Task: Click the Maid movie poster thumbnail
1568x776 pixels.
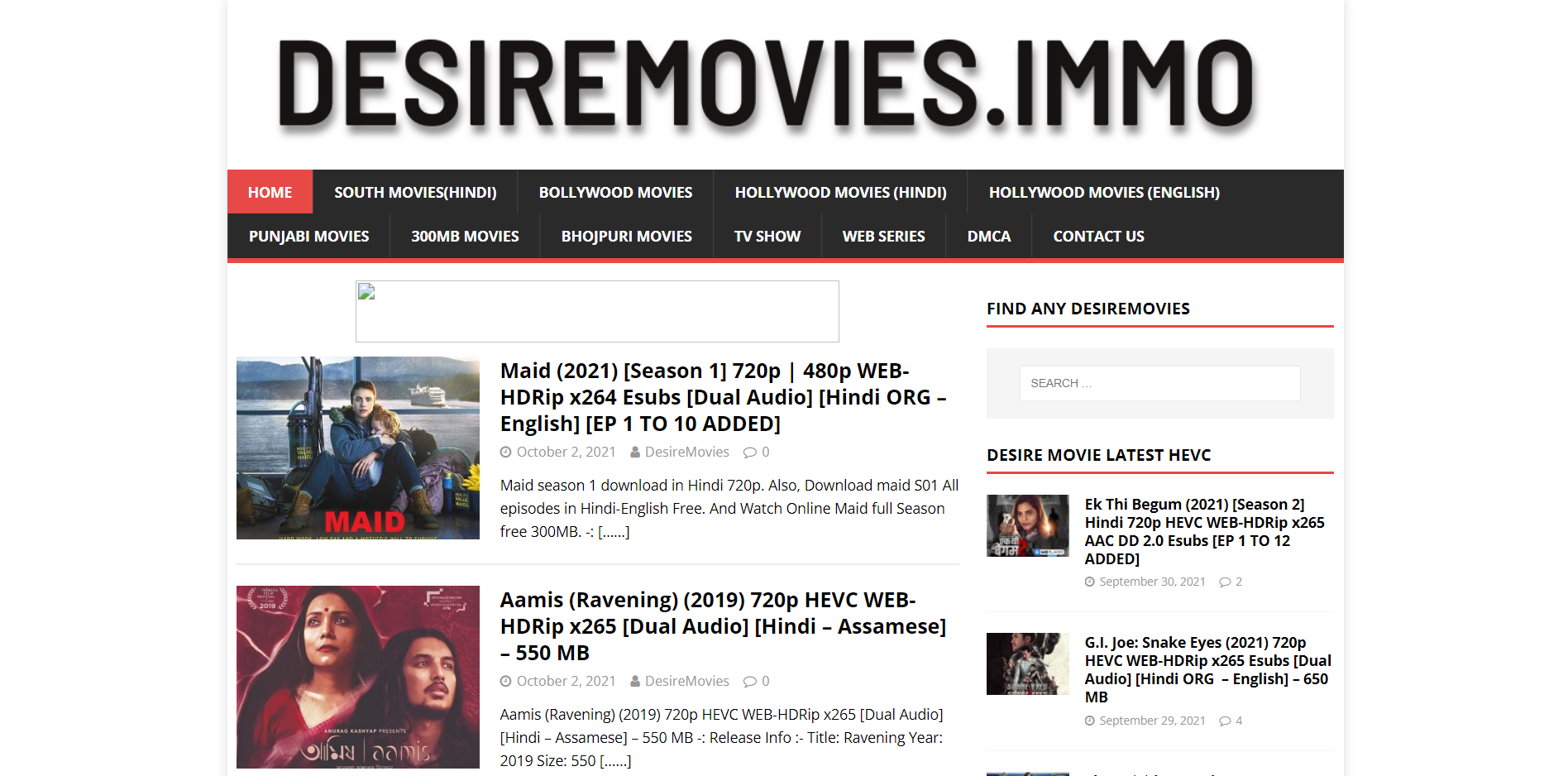Action: click(357, 448)
